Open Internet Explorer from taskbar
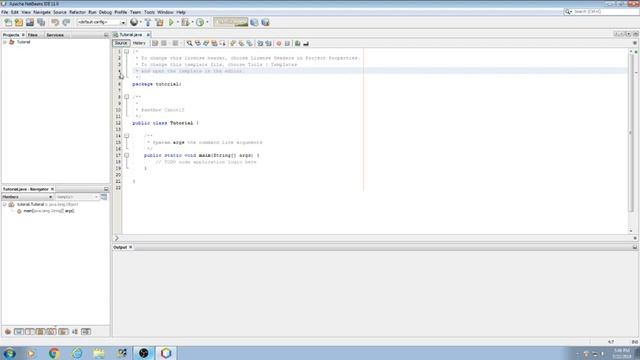This screenshot has width=640, height=360. pyautogui.click(x=77, y=353)
